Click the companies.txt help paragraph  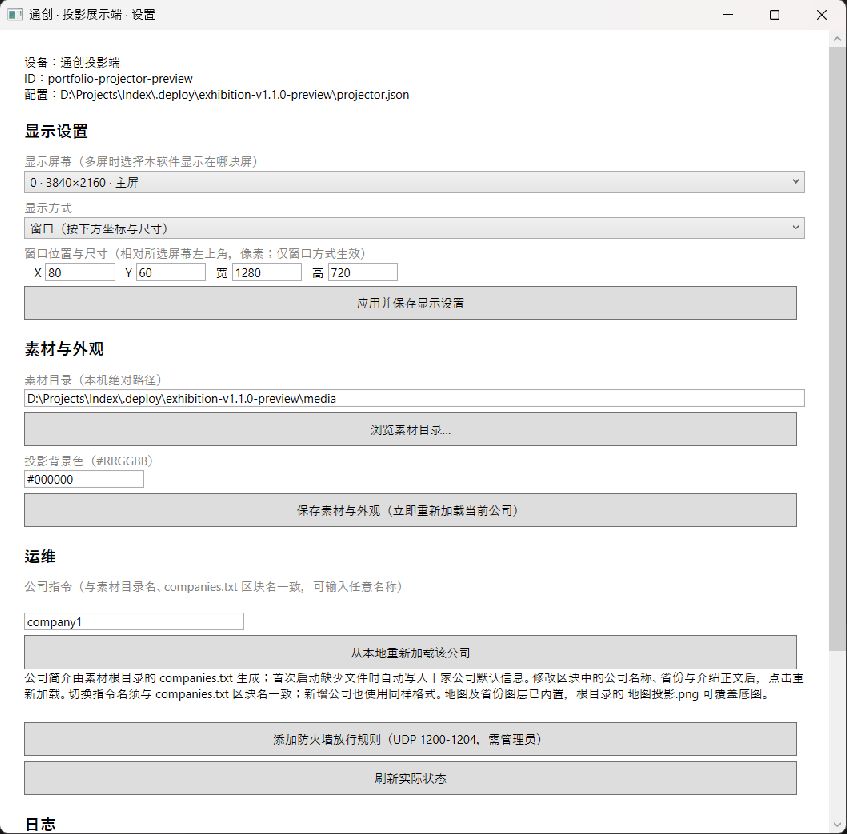pyautogui.click(x=414, y=685)
